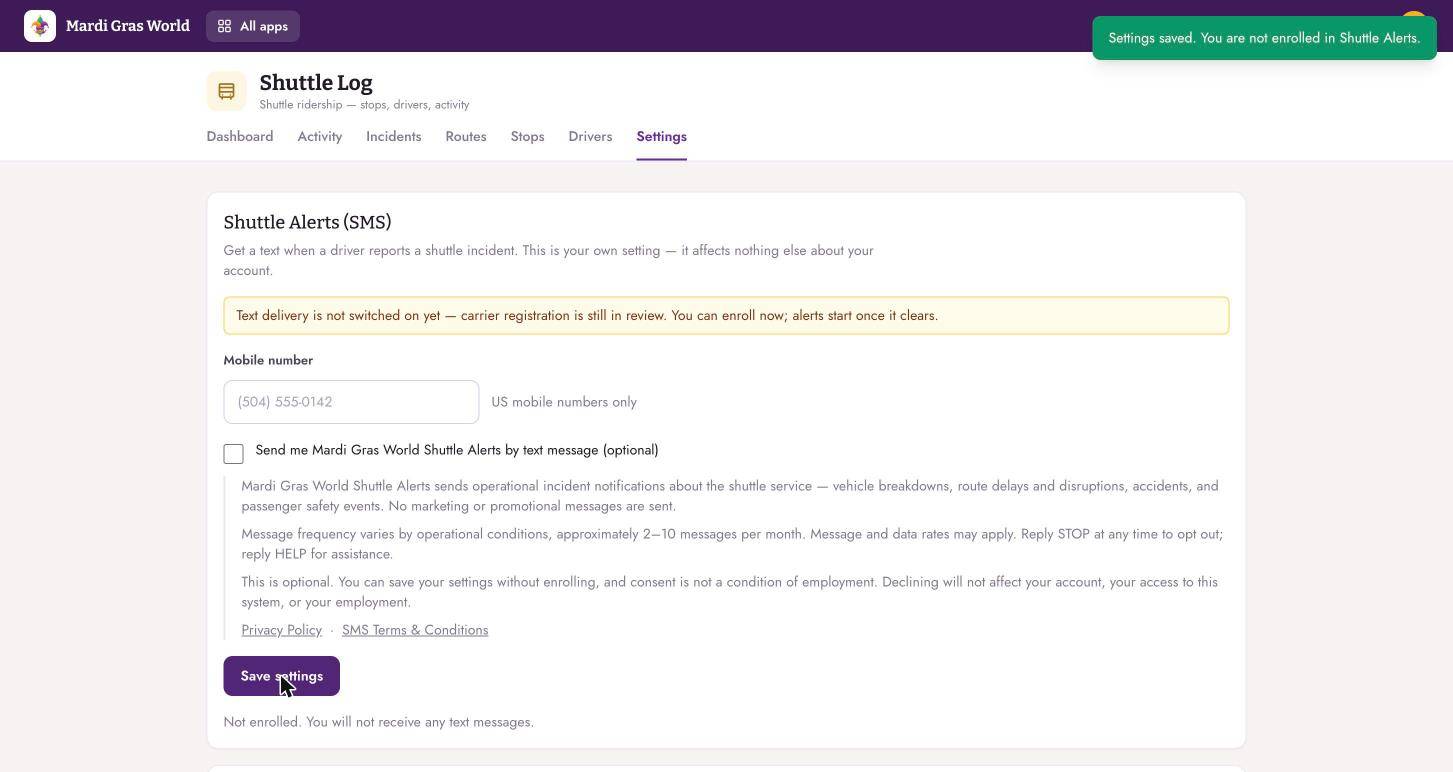
Task: Click the 'Shuttle ridership — stops, drivers, activity' subtitle
Action: pyautogui.click(x=364, y=104)
